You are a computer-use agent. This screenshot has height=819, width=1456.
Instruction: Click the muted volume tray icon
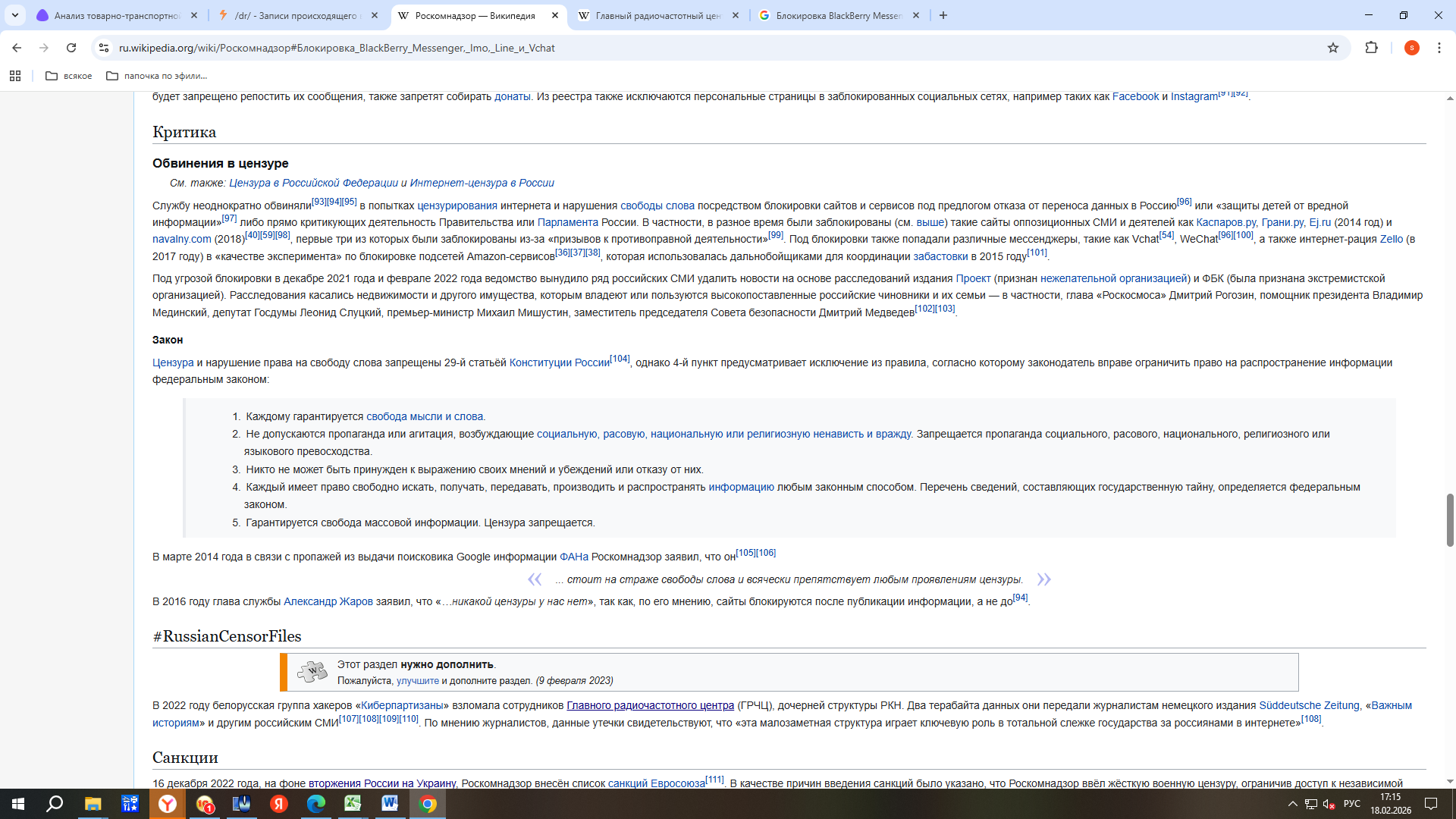pos(1329,804)
